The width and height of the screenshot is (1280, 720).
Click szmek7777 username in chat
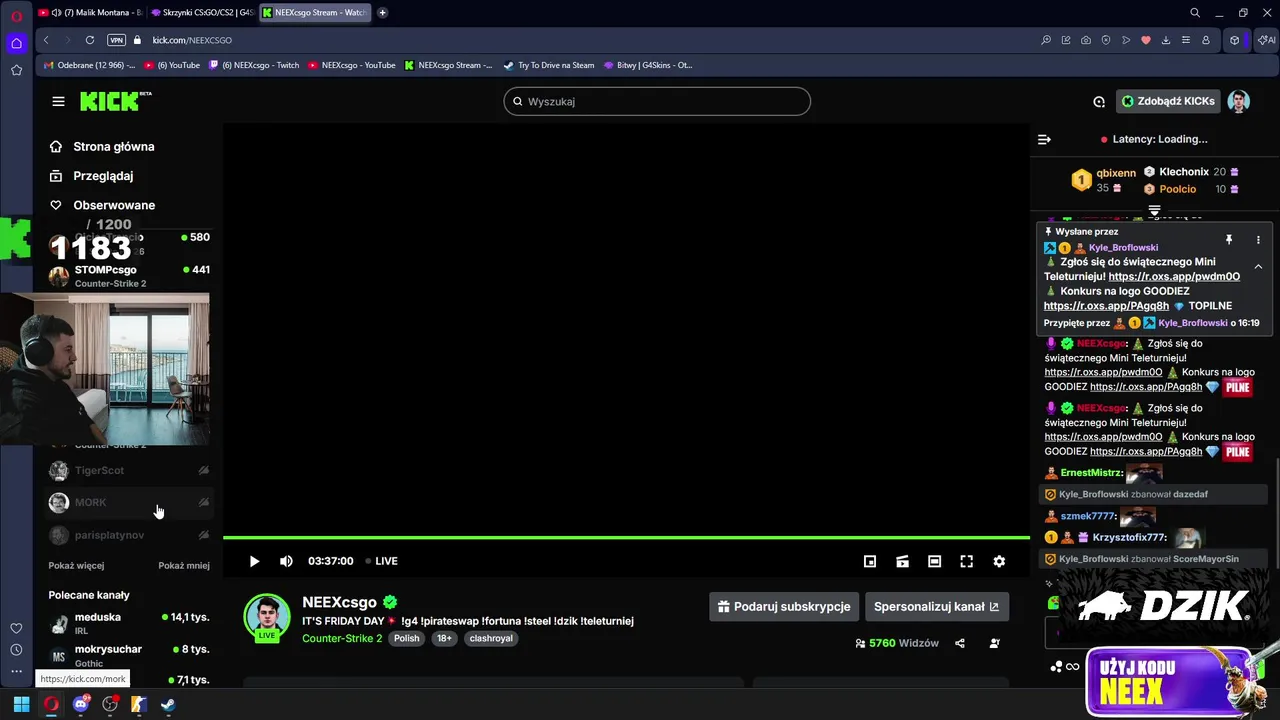click(x=1088, y=516)
